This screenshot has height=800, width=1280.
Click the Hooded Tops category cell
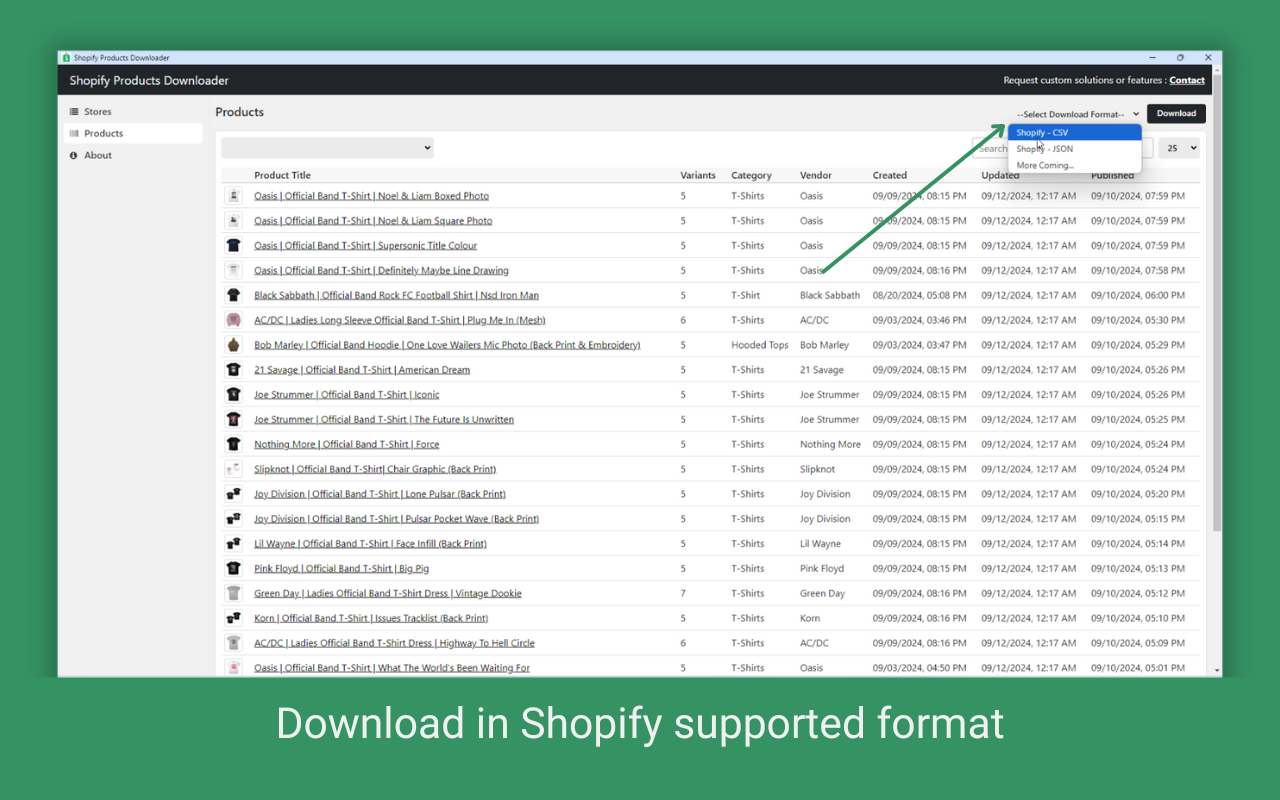tap(760, 345)
